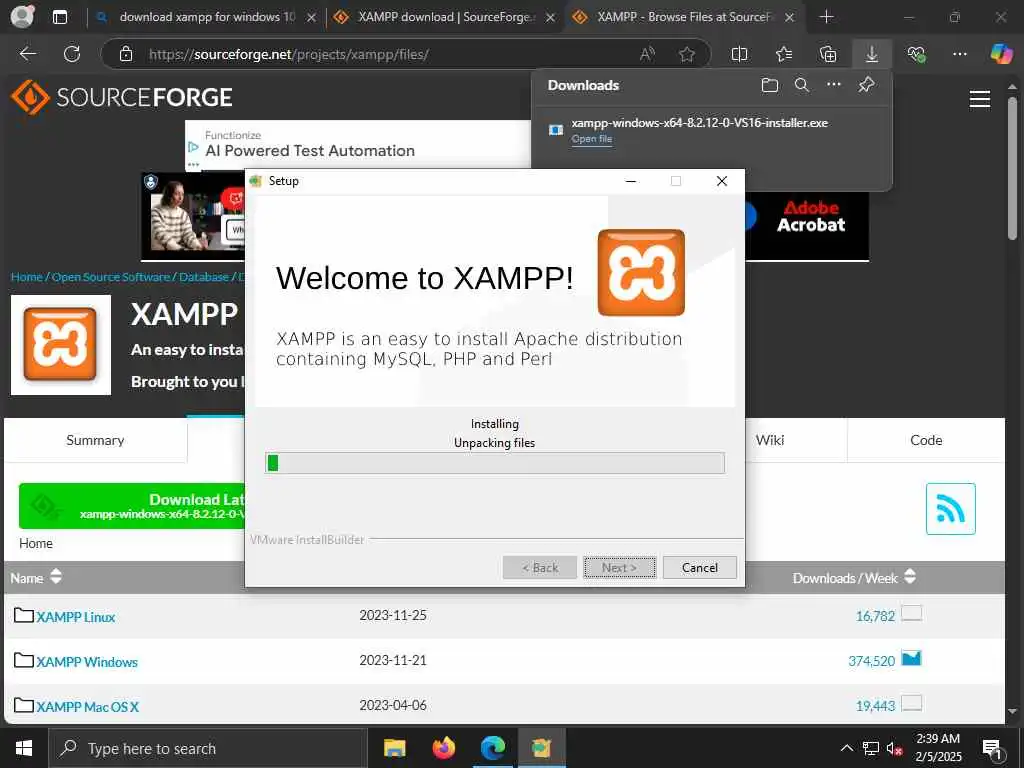Click 'Database' breadcrumb link

point(204,277)
